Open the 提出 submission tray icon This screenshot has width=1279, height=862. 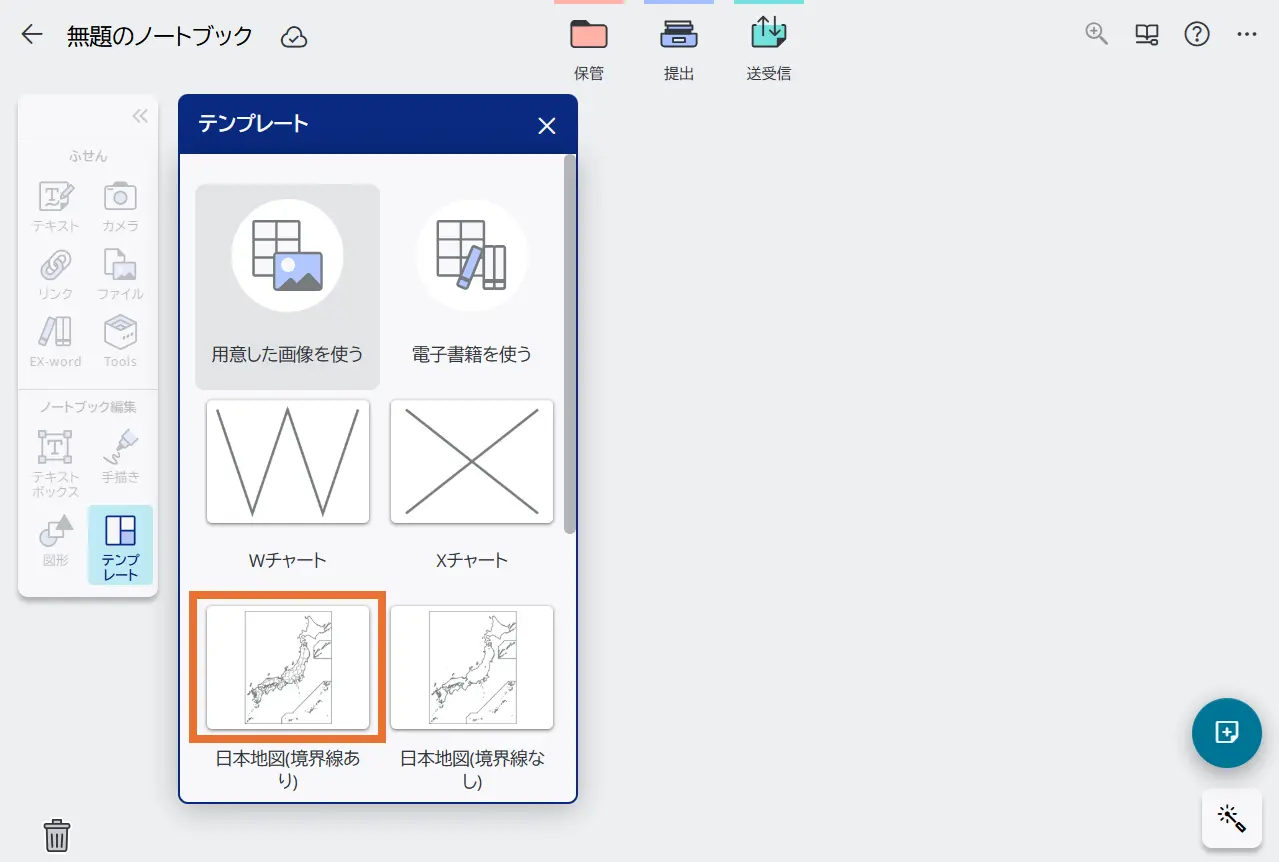coord(679,34)
